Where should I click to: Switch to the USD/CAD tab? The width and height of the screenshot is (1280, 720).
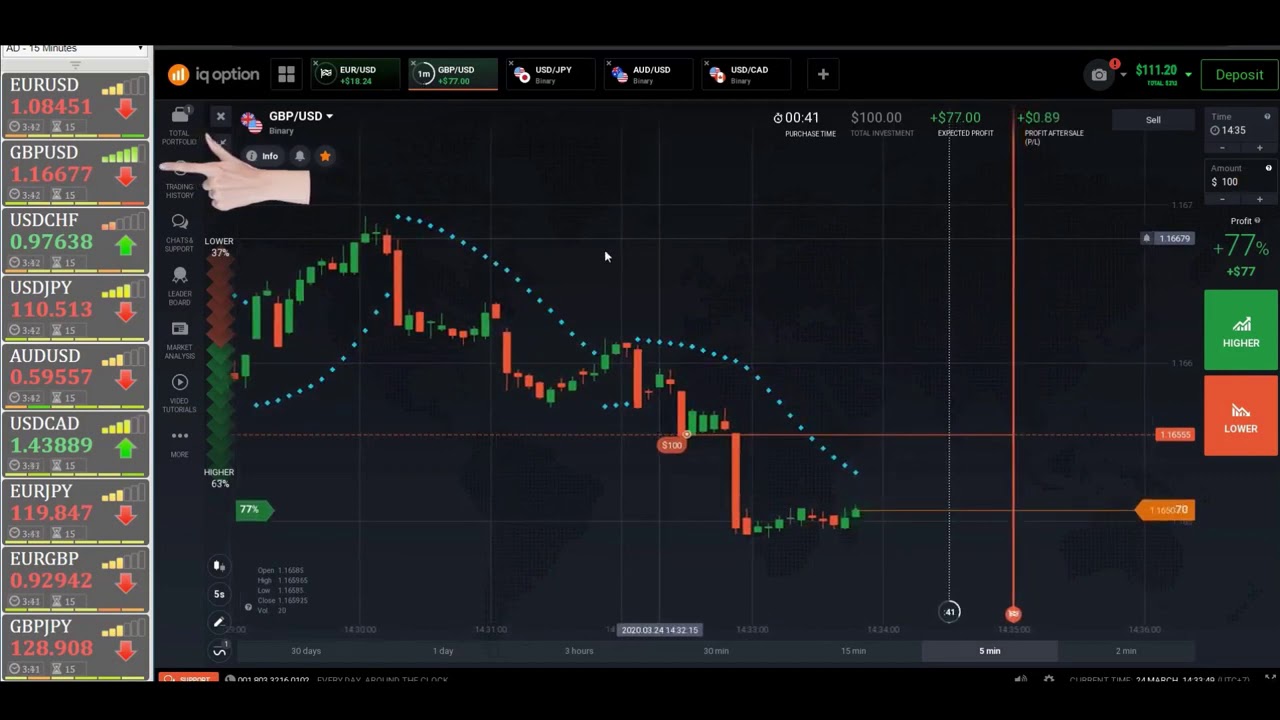click(748, 74)
